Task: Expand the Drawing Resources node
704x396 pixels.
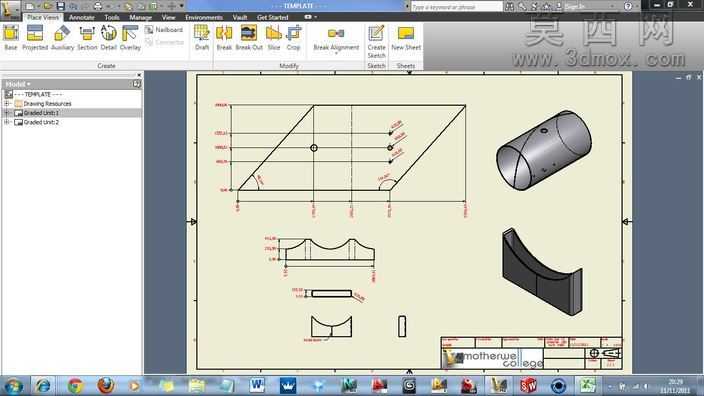Action: [7, 103]
